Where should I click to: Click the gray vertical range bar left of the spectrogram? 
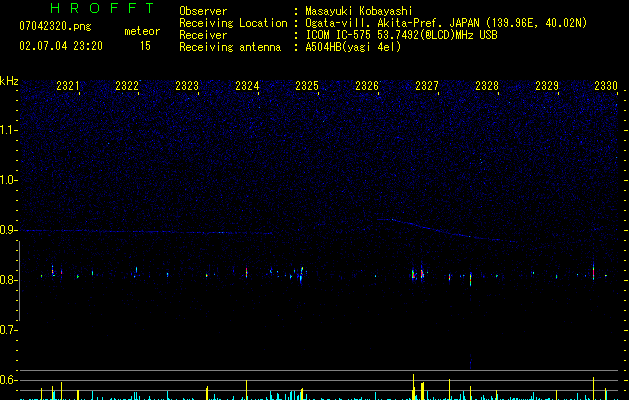pyautogui.click(x=19, y=280)
